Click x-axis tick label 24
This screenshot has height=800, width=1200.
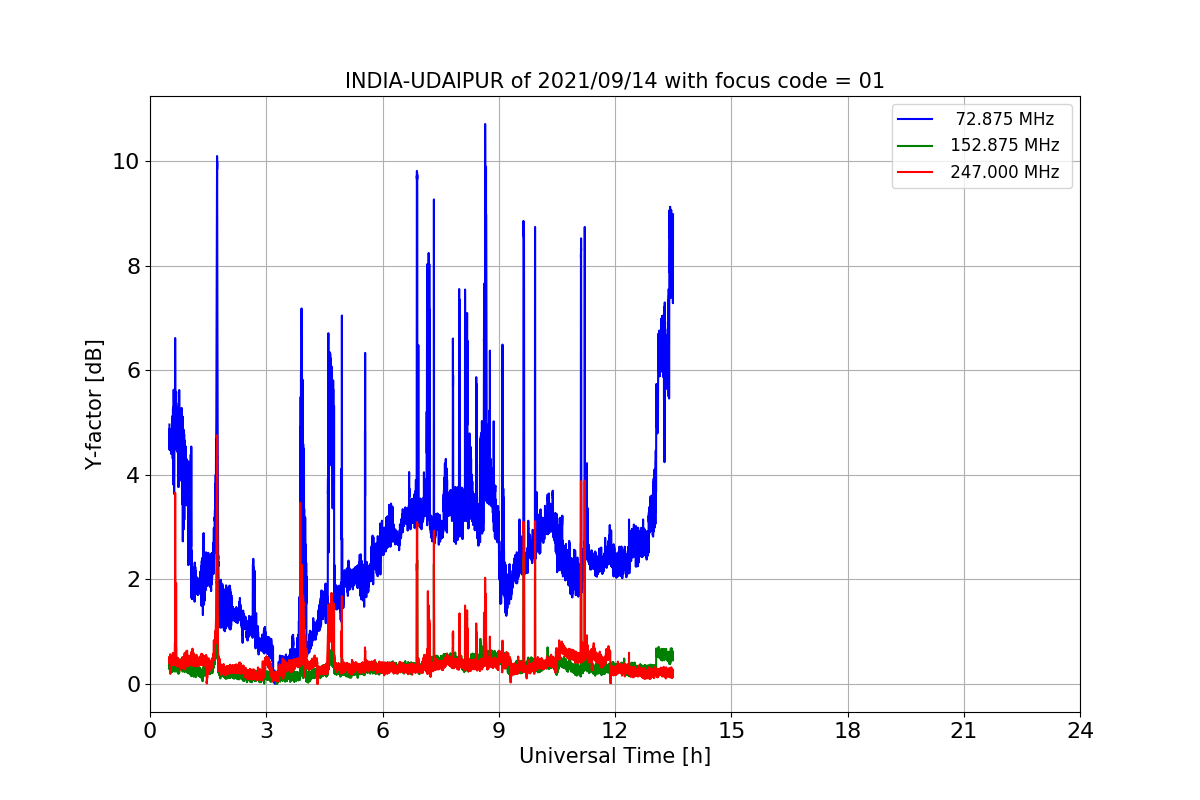[x=1080, y=731]
